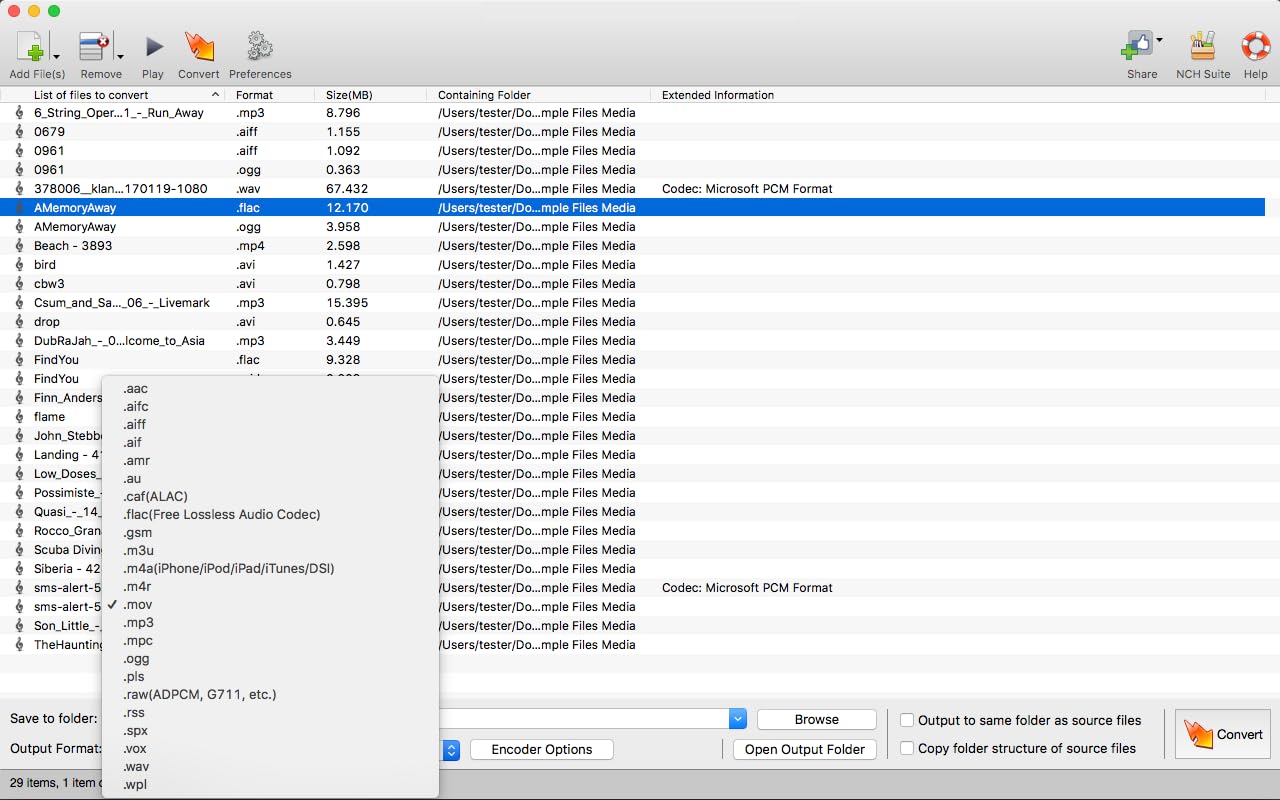Choose .flac(Free Lossless Audio Codec) format option
1280x800 pixels.
click(x=222, y=515)
